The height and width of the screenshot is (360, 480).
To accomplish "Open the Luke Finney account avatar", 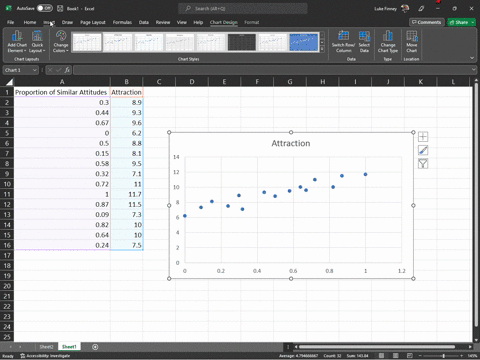I will point(405,8).
